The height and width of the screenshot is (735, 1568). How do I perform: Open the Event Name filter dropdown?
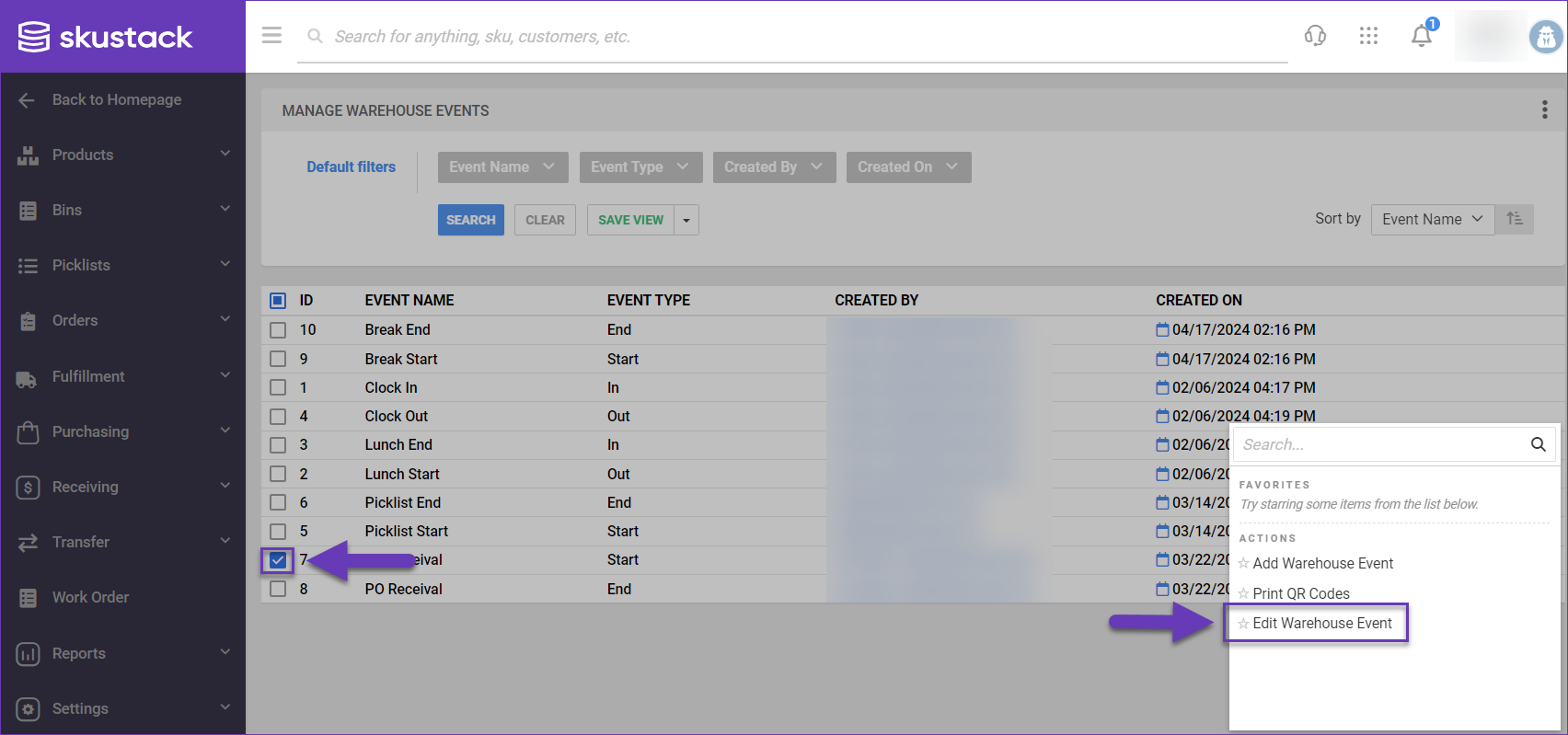[502, 167]
